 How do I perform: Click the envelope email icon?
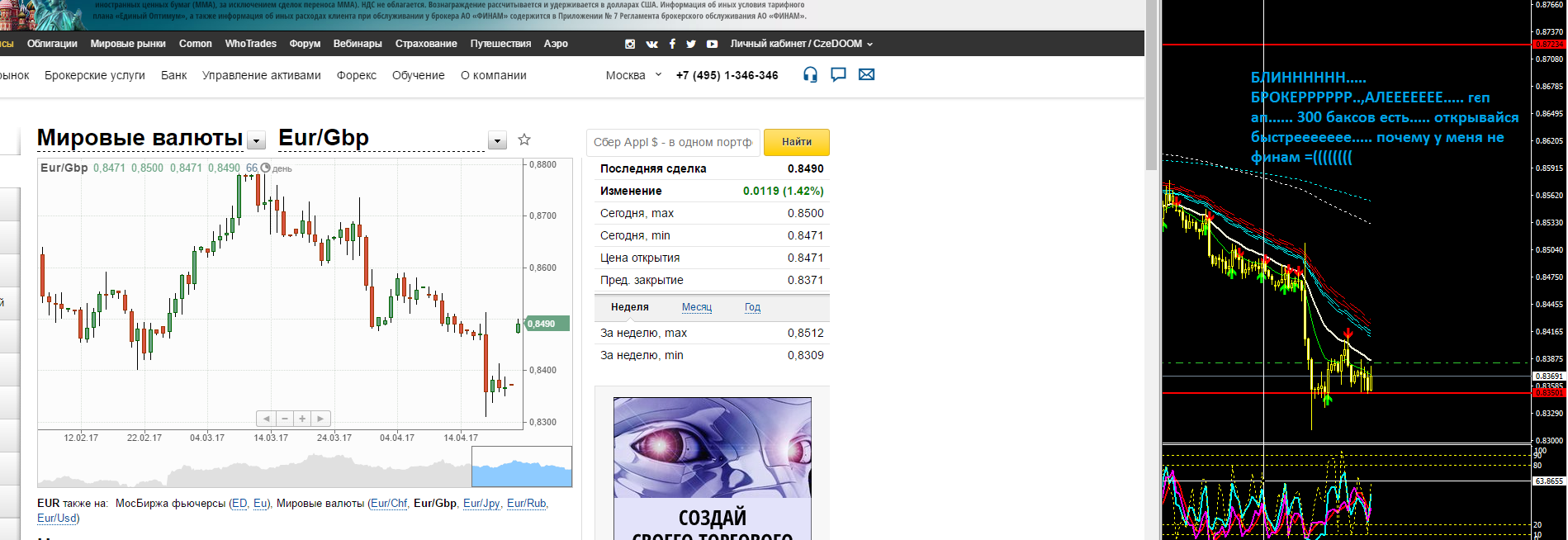pos(866,74)
